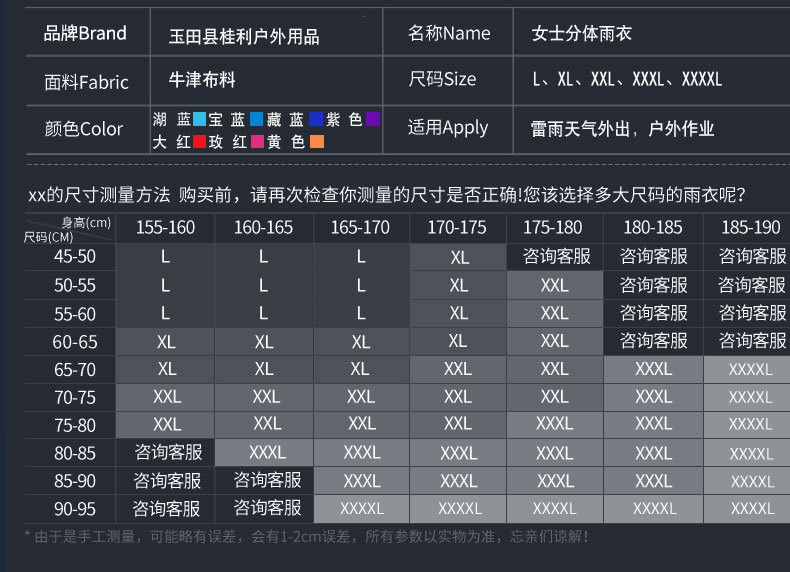Click the XL cell in row 60-65, column 160-165
790x572 pixels.
264,343
